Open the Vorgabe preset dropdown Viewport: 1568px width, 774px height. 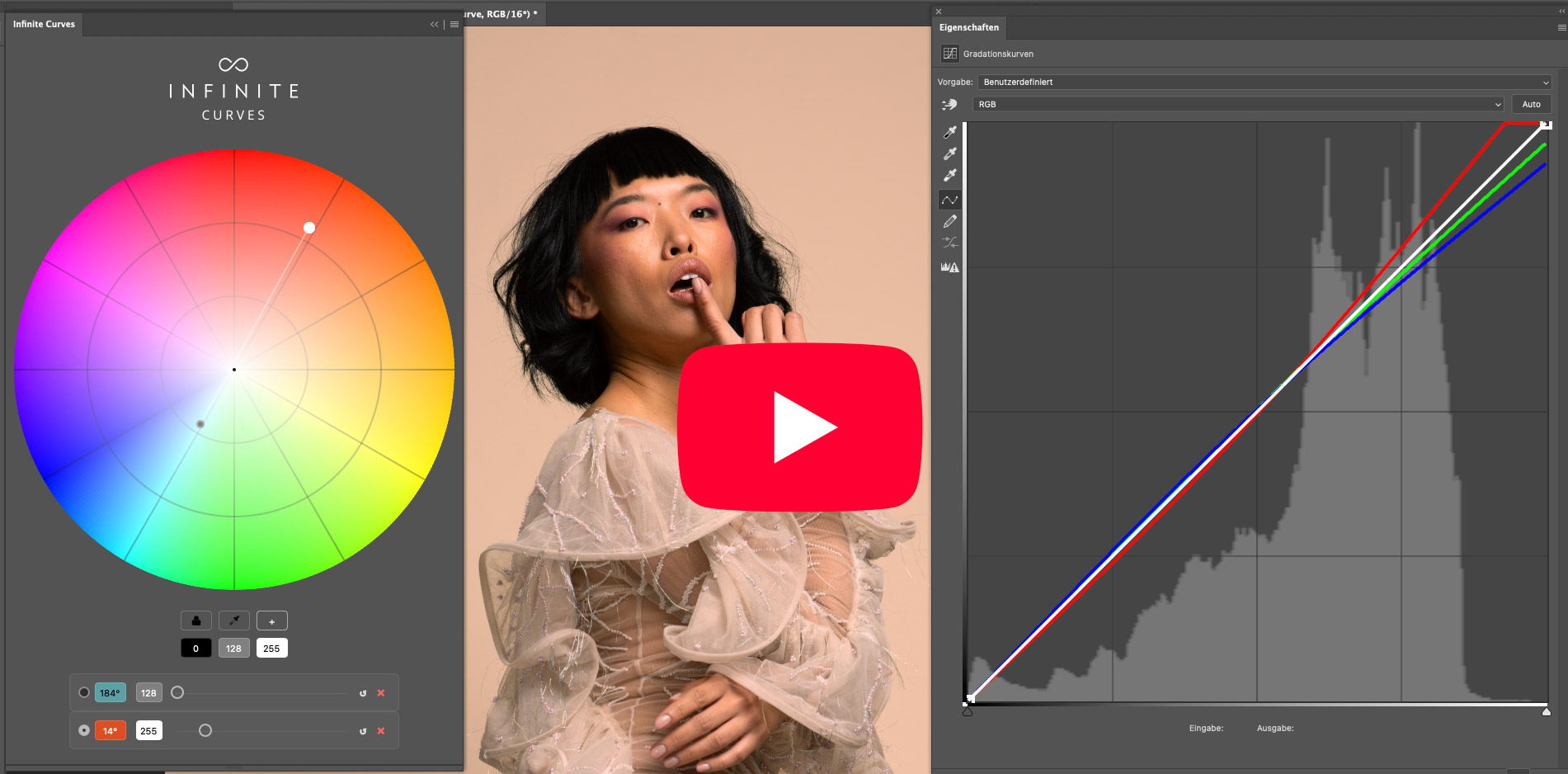[x=1264, y=83]
